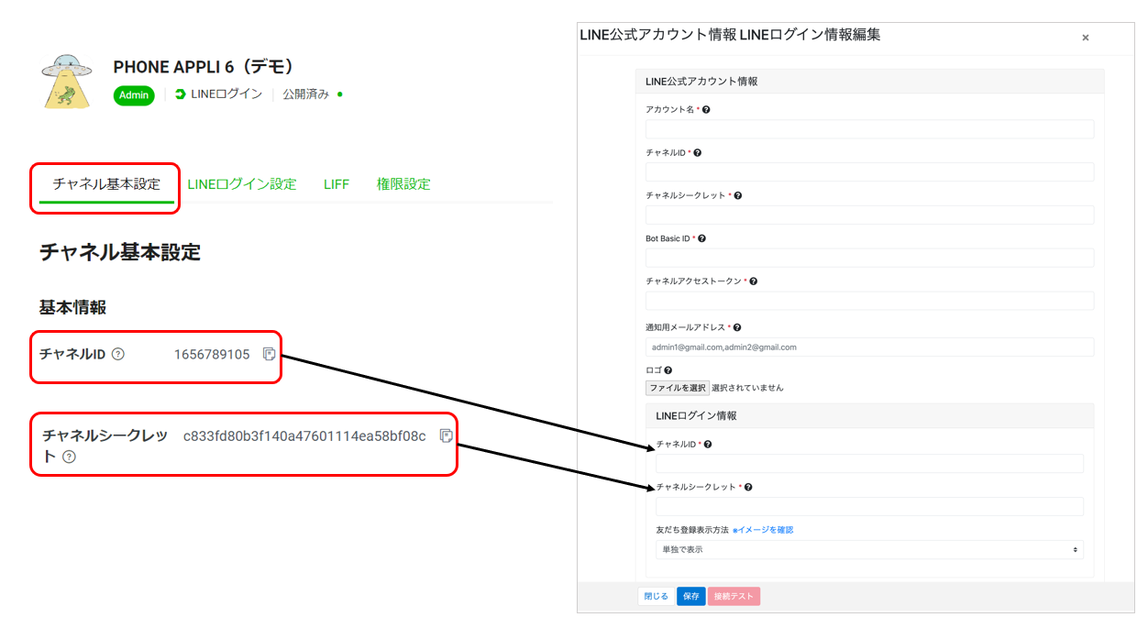This screenshot has width=1148, height=628.
Task: Open the 権限設定 tab
Action: tap(403, 184)
